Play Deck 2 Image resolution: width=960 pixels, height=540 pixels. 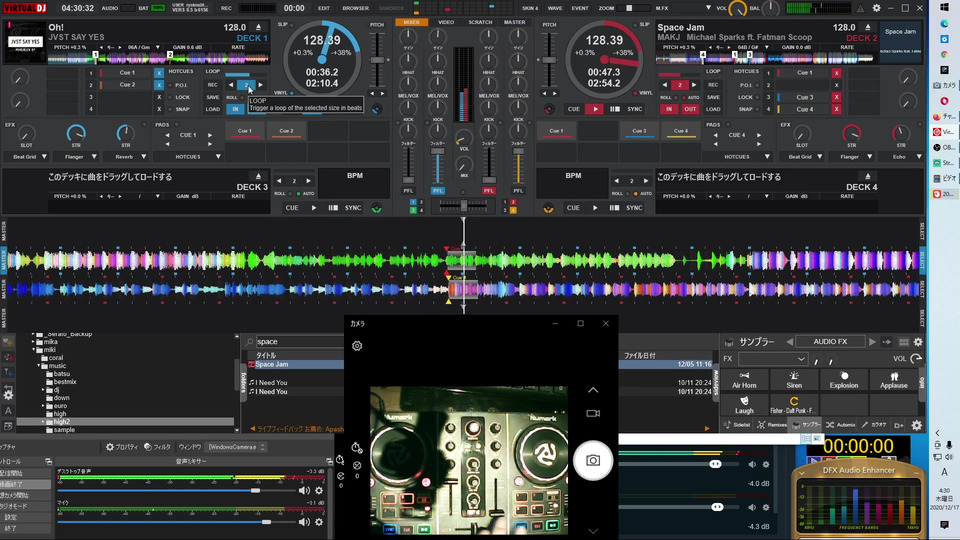point(594,109)
